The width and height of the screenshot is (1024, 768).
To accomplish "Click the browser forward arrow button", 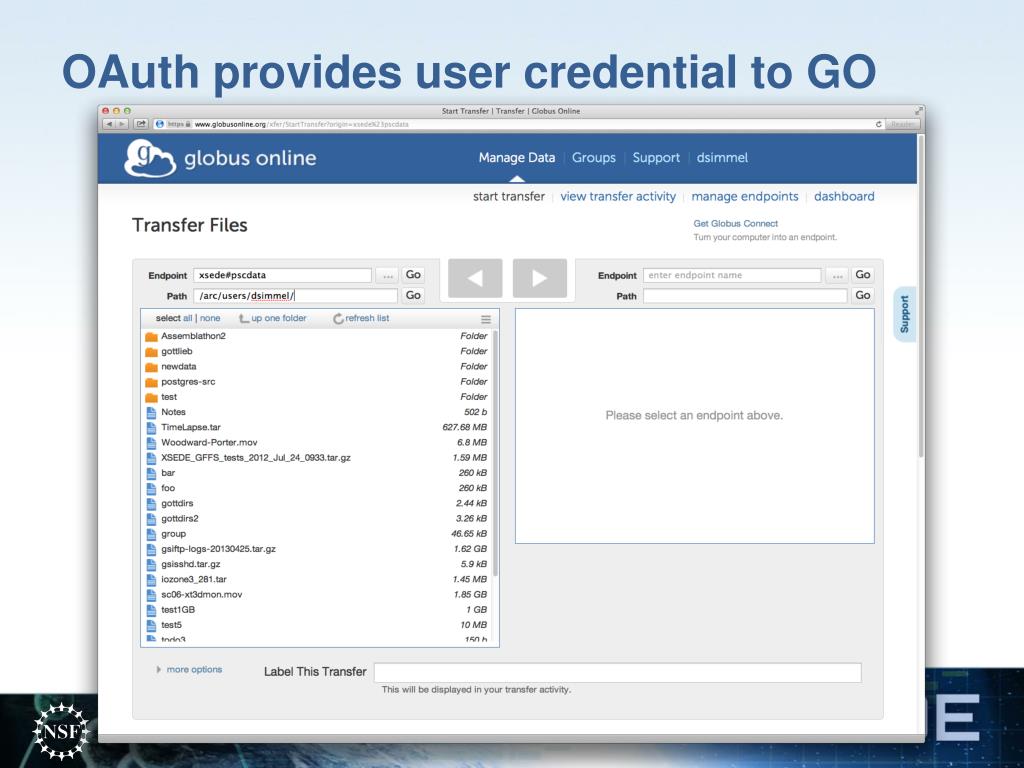I will (x=121, y=124).
